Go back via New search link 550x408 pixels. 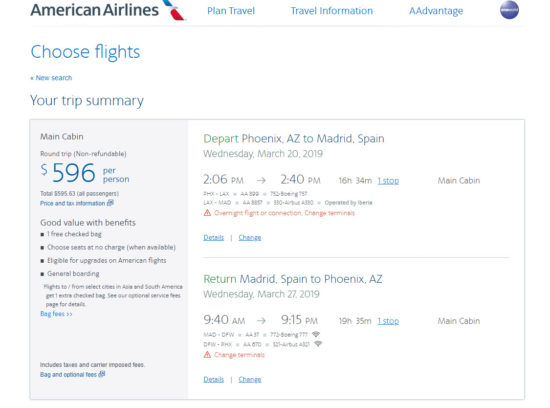click(x=51, y=78)
